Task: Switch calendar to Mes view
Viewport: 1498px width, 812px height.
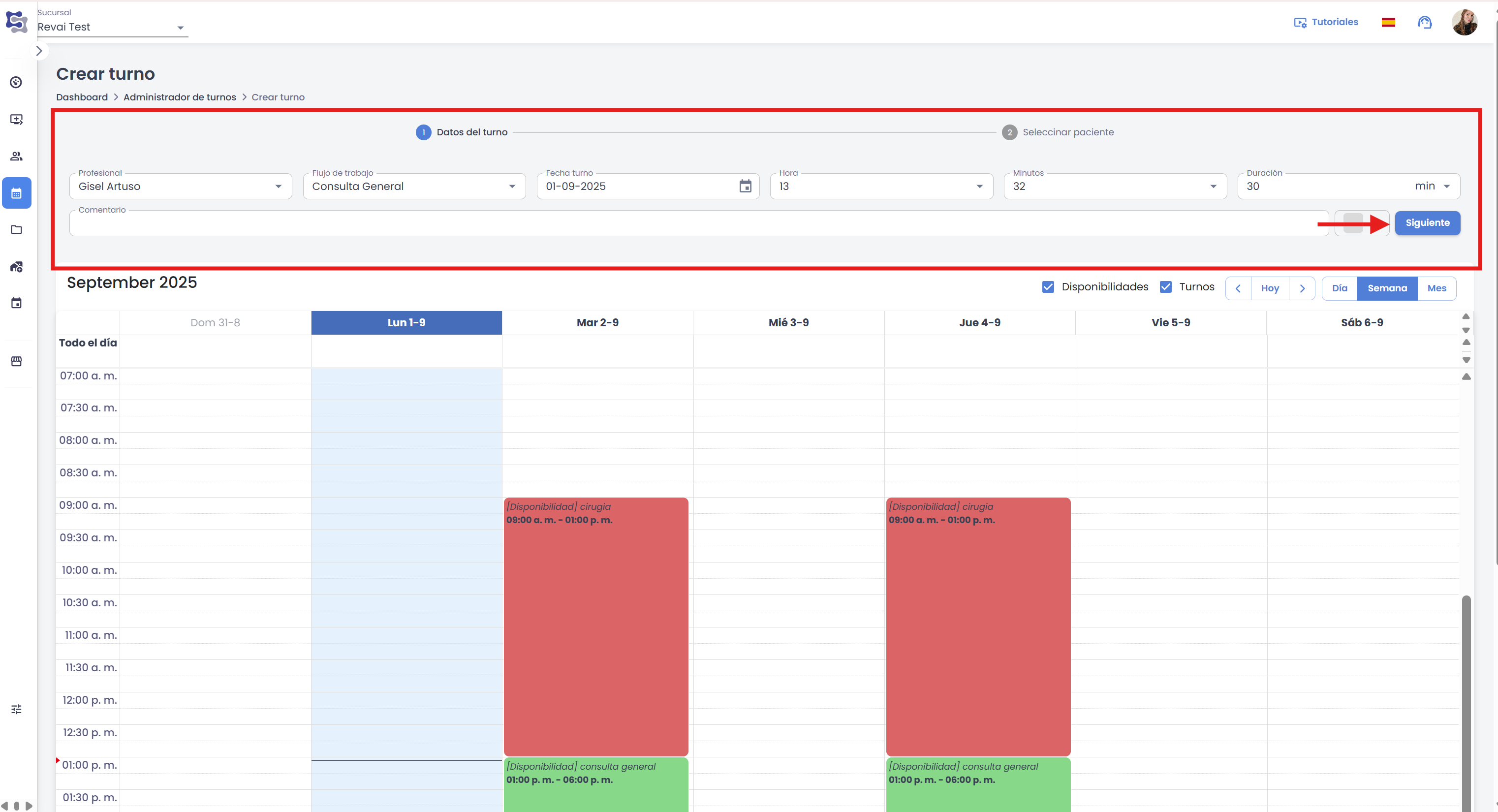Action: [x=1436, y=288]
